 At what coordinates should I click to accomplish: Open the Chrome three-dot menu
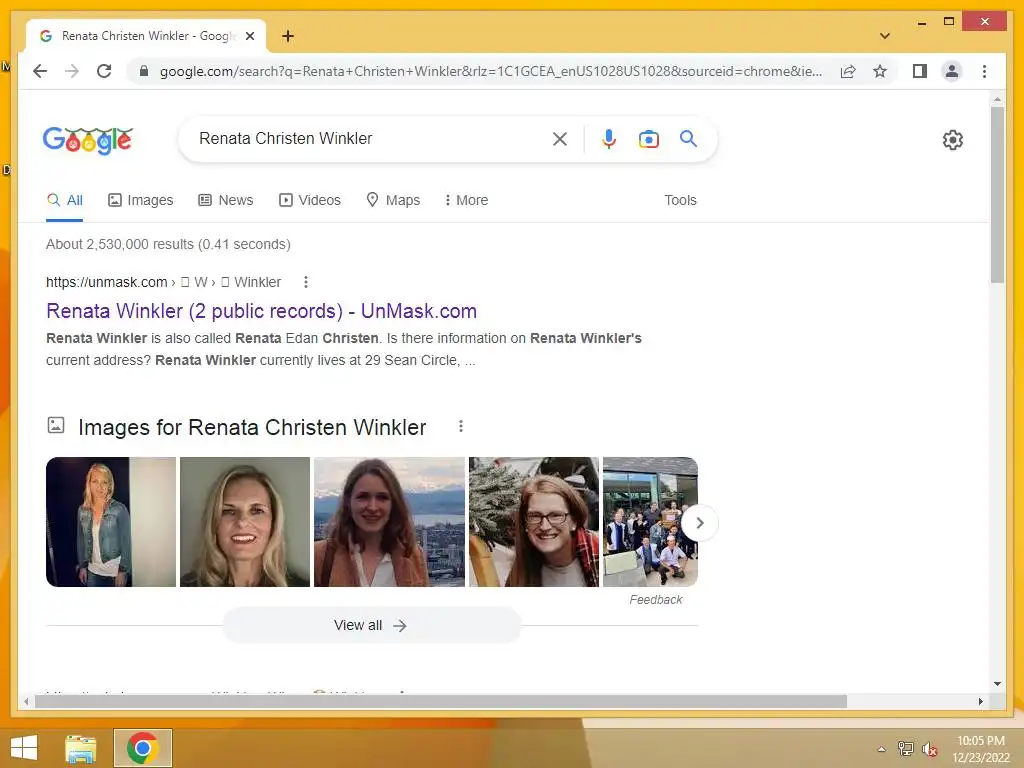point(984,71)
